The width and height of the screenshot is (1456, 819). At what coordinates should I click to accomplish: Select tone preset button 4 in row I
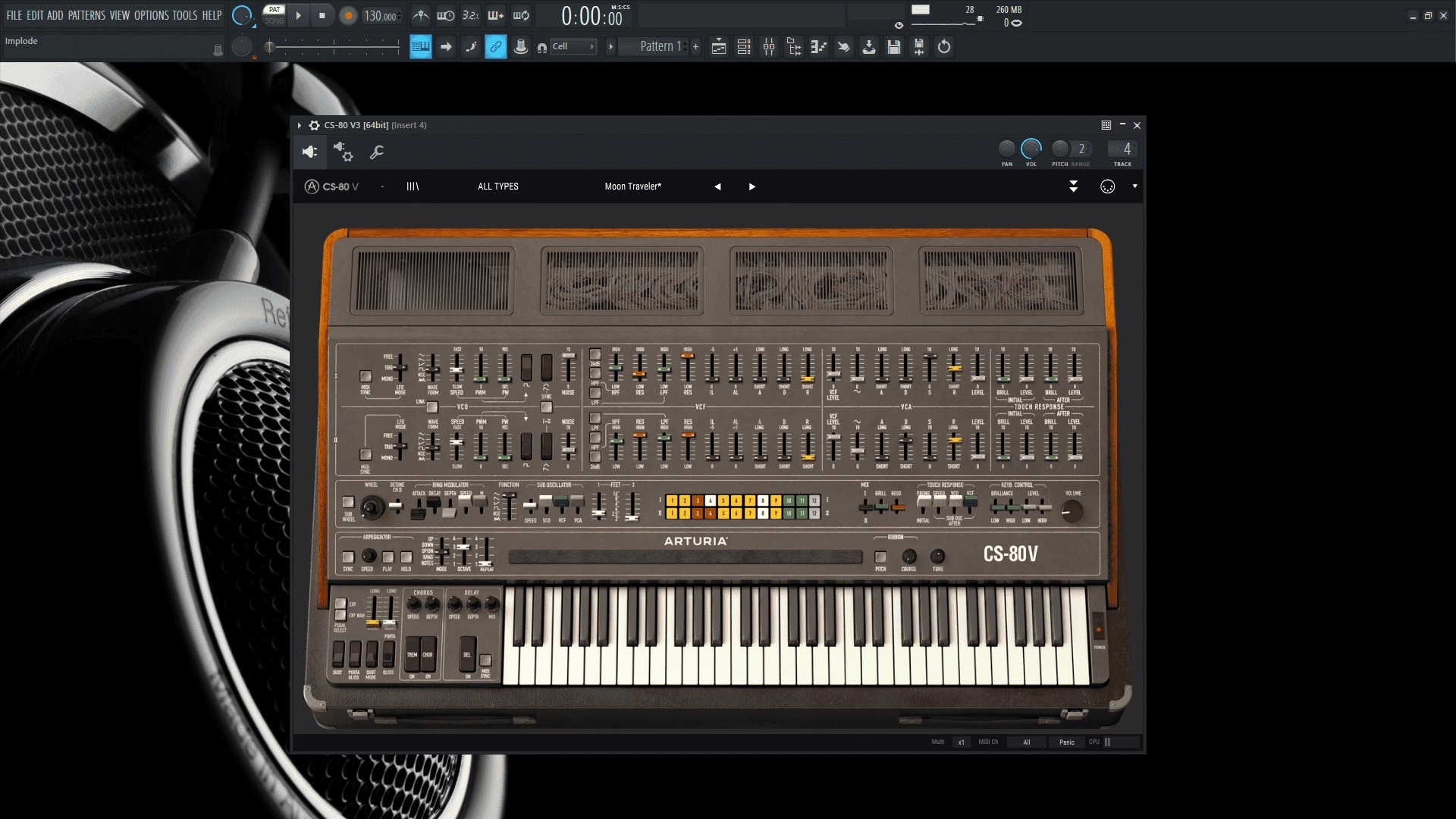pos(711,500)
